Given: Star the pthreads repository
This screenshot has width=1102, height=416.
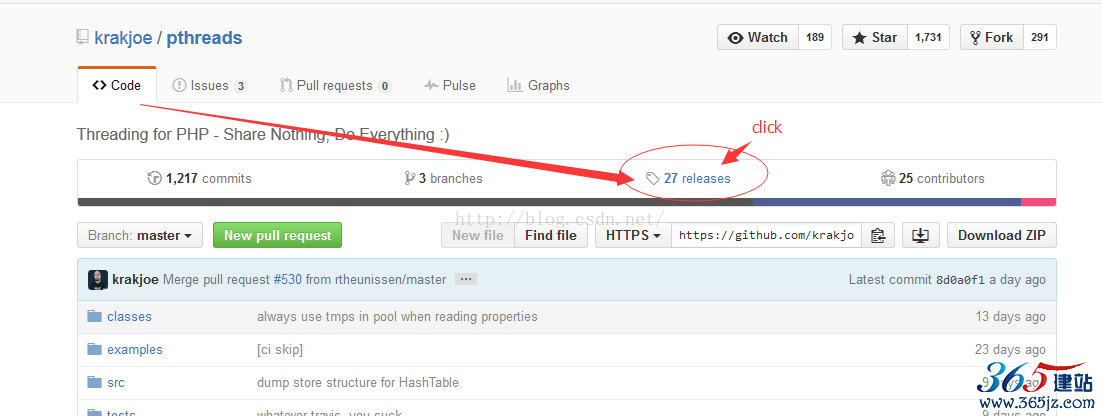Looking at the screenshot, I should pyautogui.click(x=875, y=37).
